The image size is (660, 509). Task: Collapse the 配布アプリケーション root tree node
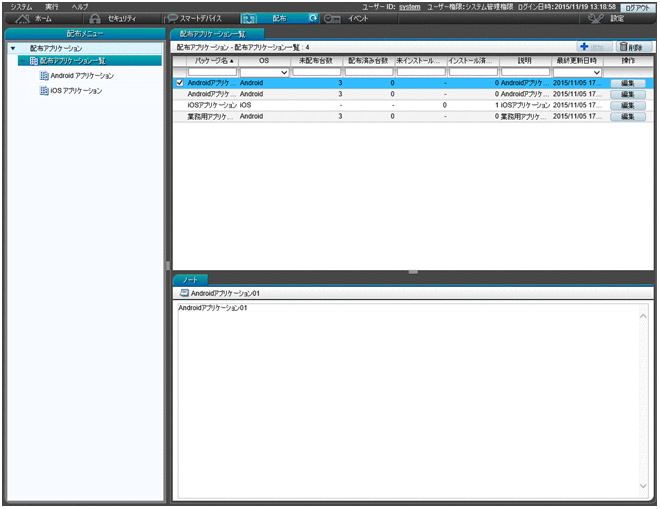pyautogui.click(x=12, y=48)
